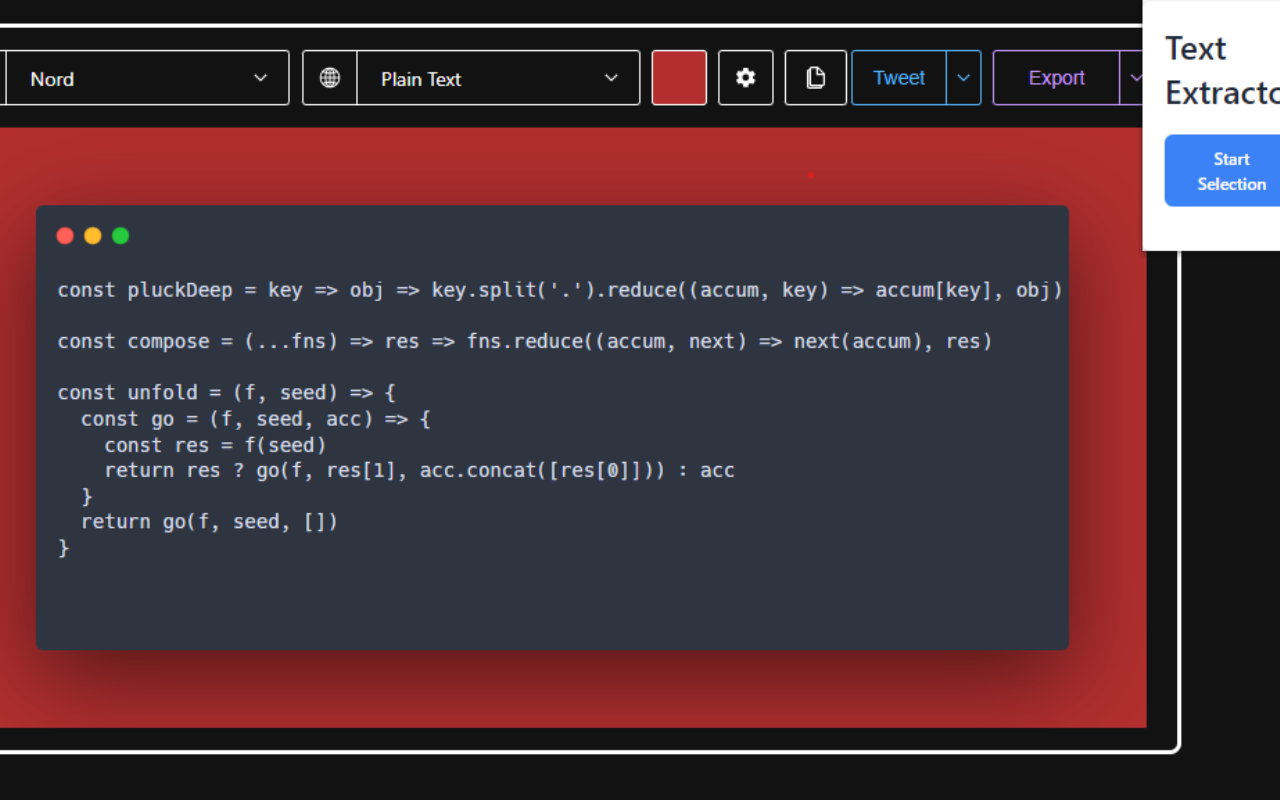Click the 'return res ? go(' line

pyautogui.click(x=420, y=470)
